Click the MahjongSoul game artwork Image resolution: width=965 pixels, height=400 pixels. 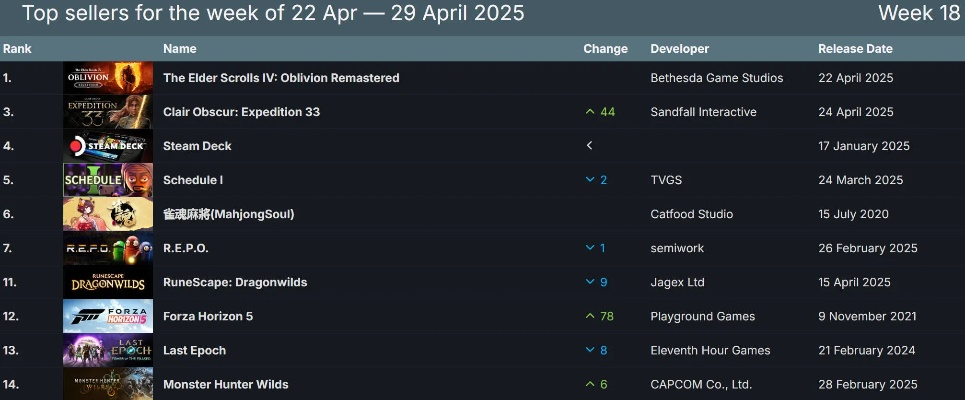(108, 214)
